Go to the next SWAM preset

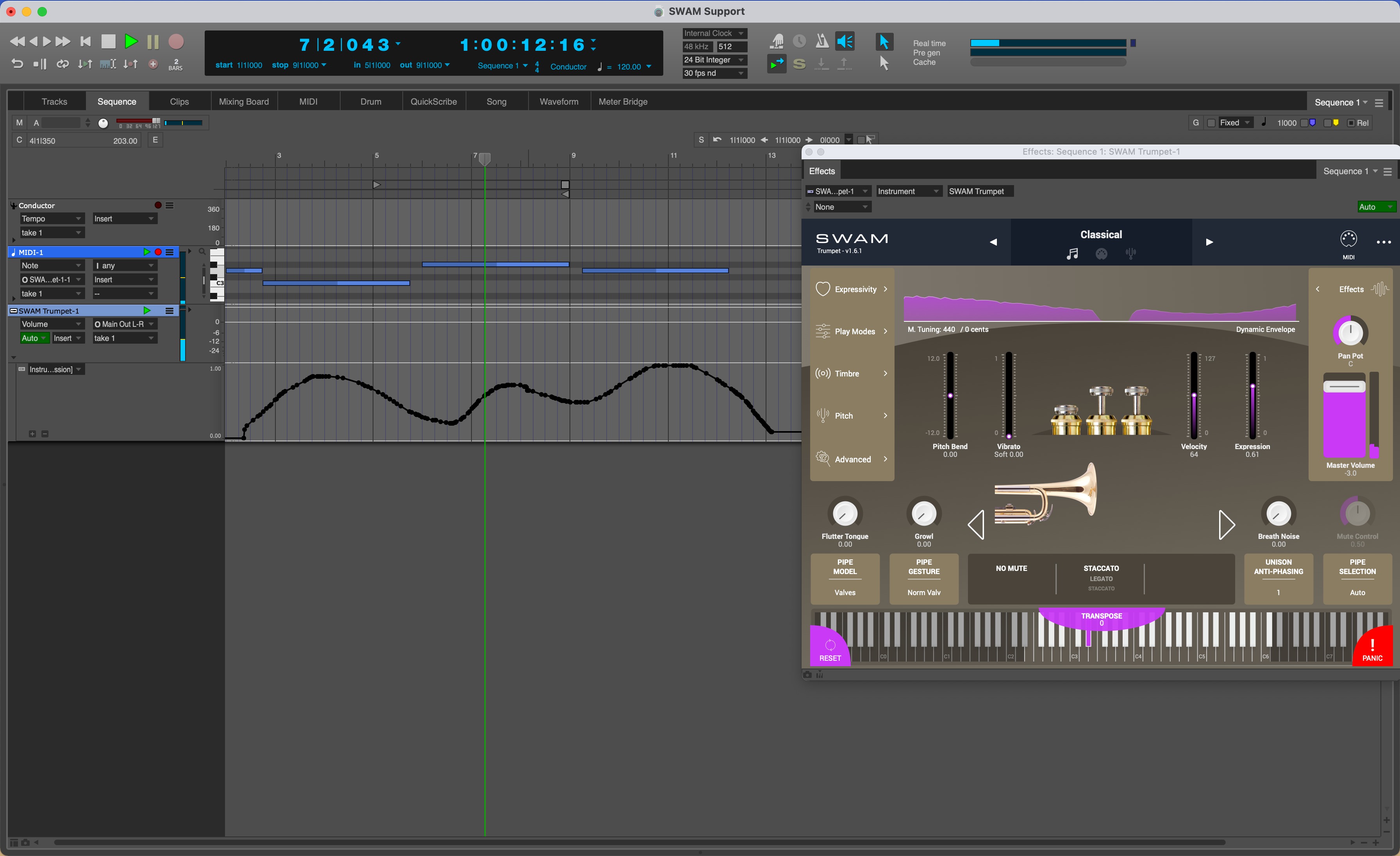point(1209,242)
